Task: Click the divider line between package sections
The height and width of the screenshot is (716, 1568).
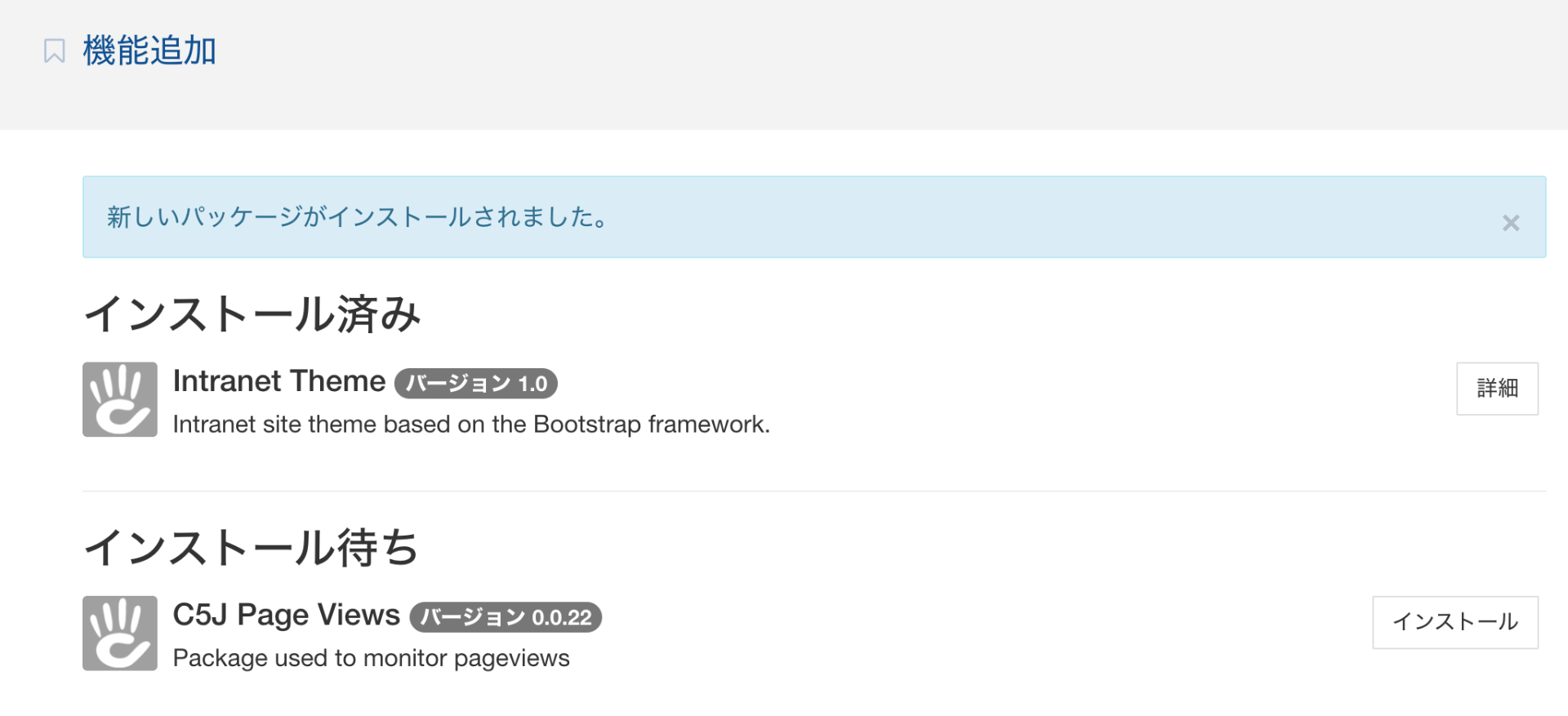Action: [x=813, y=491]
